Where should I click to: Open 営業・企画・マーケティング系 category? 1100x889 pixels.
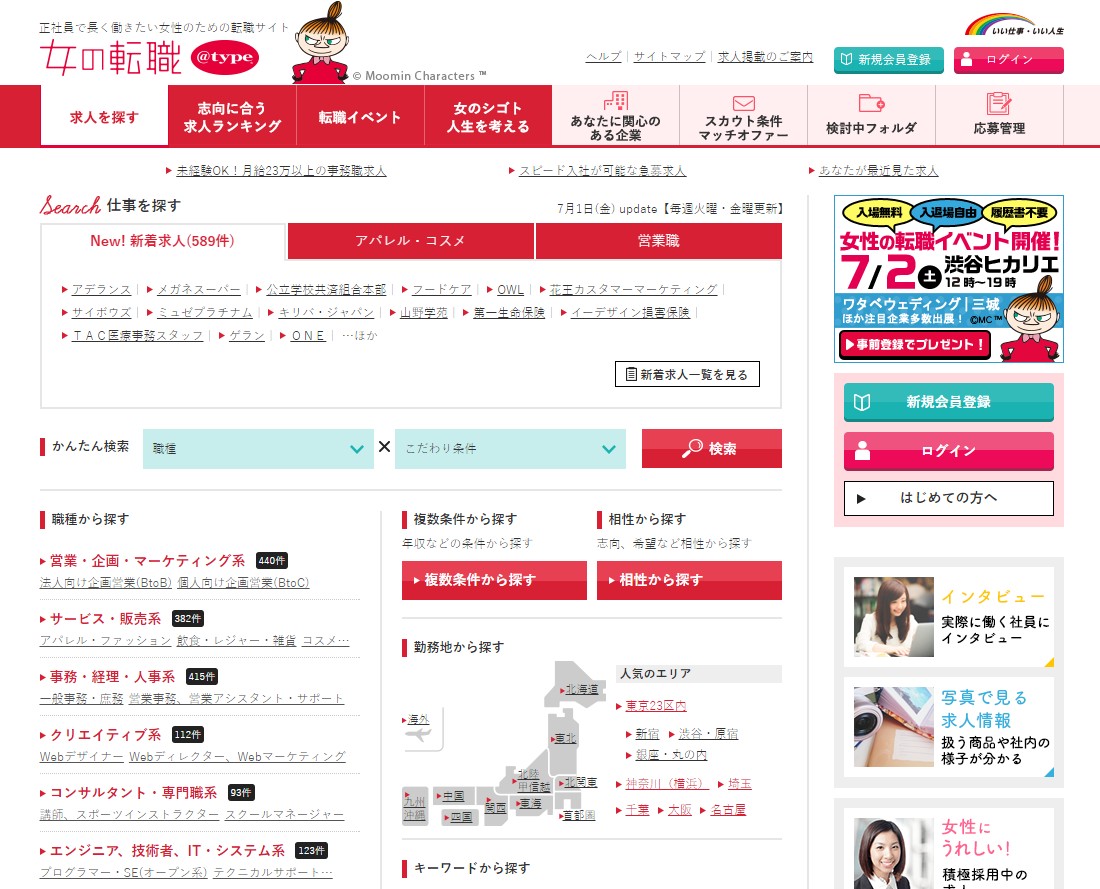click(147, 561)
